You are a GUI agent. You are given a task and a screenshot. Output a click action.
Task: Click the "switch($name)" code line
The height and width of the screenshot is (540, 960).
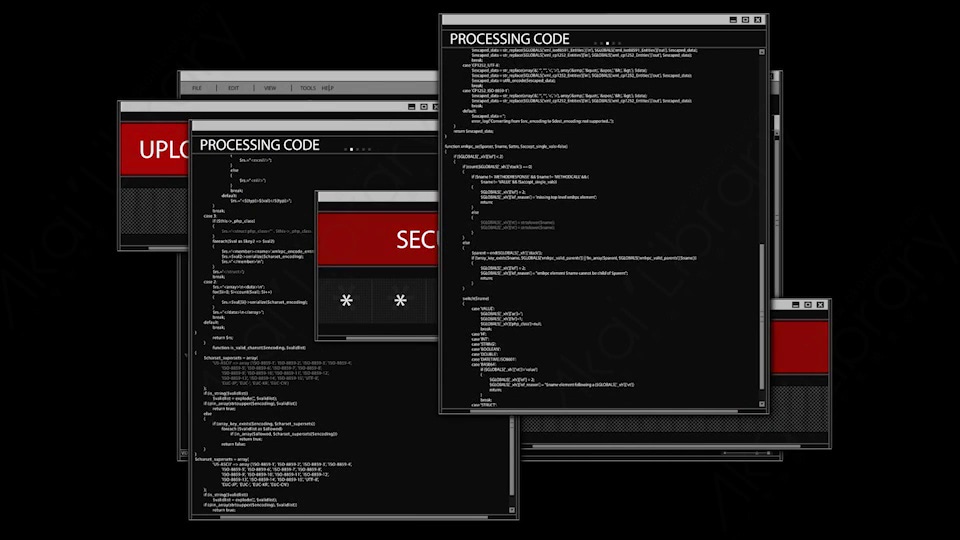476,299
